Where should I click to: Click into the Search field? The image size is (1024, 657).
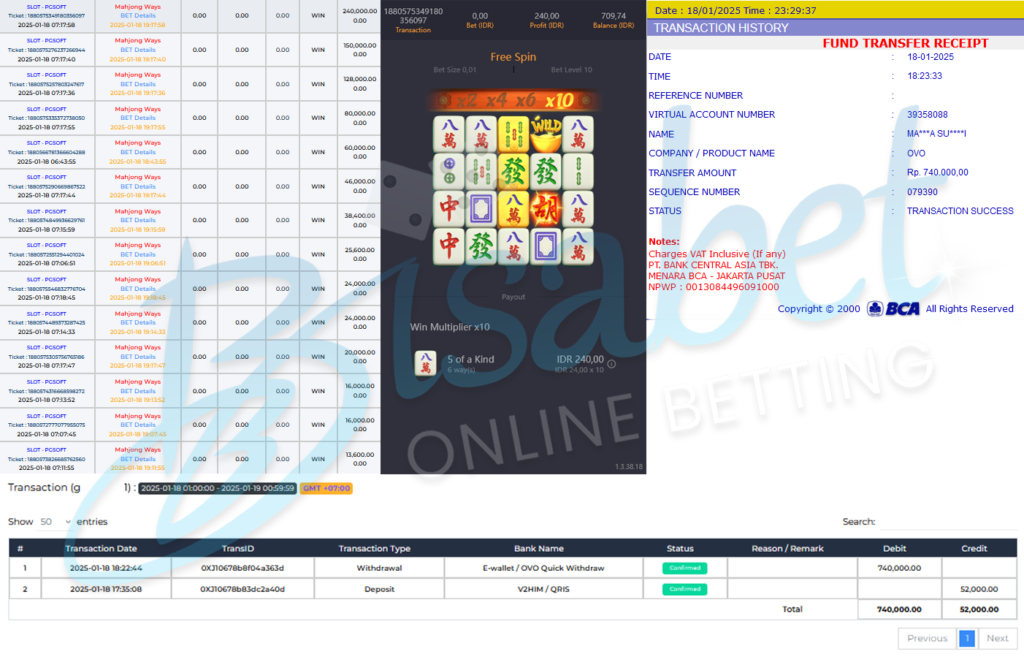946,522
